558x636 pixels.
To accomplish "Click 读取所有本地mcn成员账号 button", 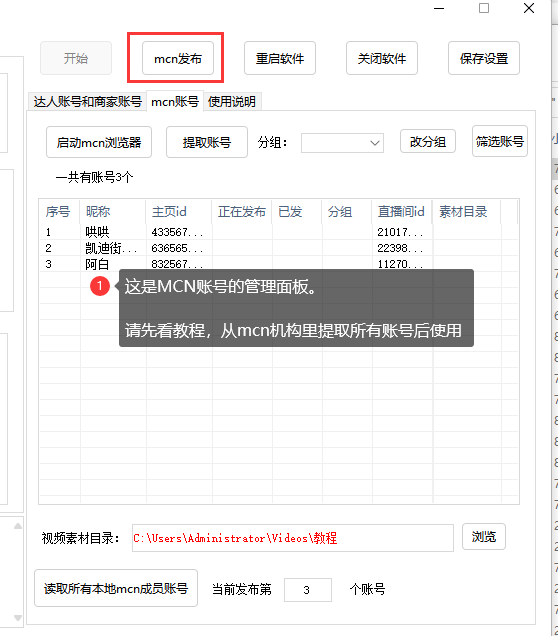I will [x=116, y=588].
